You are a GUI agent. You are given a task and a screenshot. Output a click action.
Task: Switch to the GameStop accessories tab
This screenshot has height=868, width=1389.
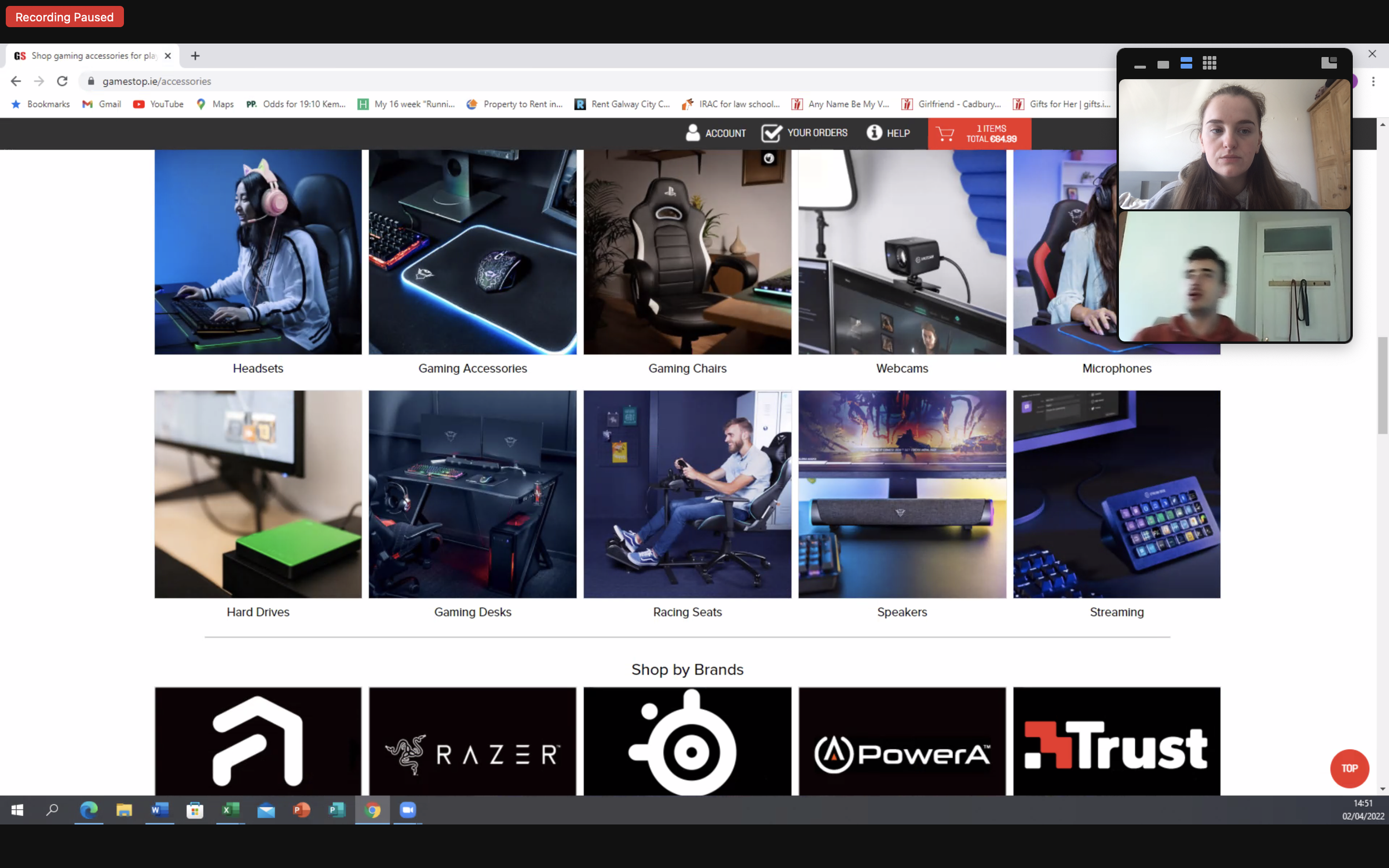coord(92,56)
